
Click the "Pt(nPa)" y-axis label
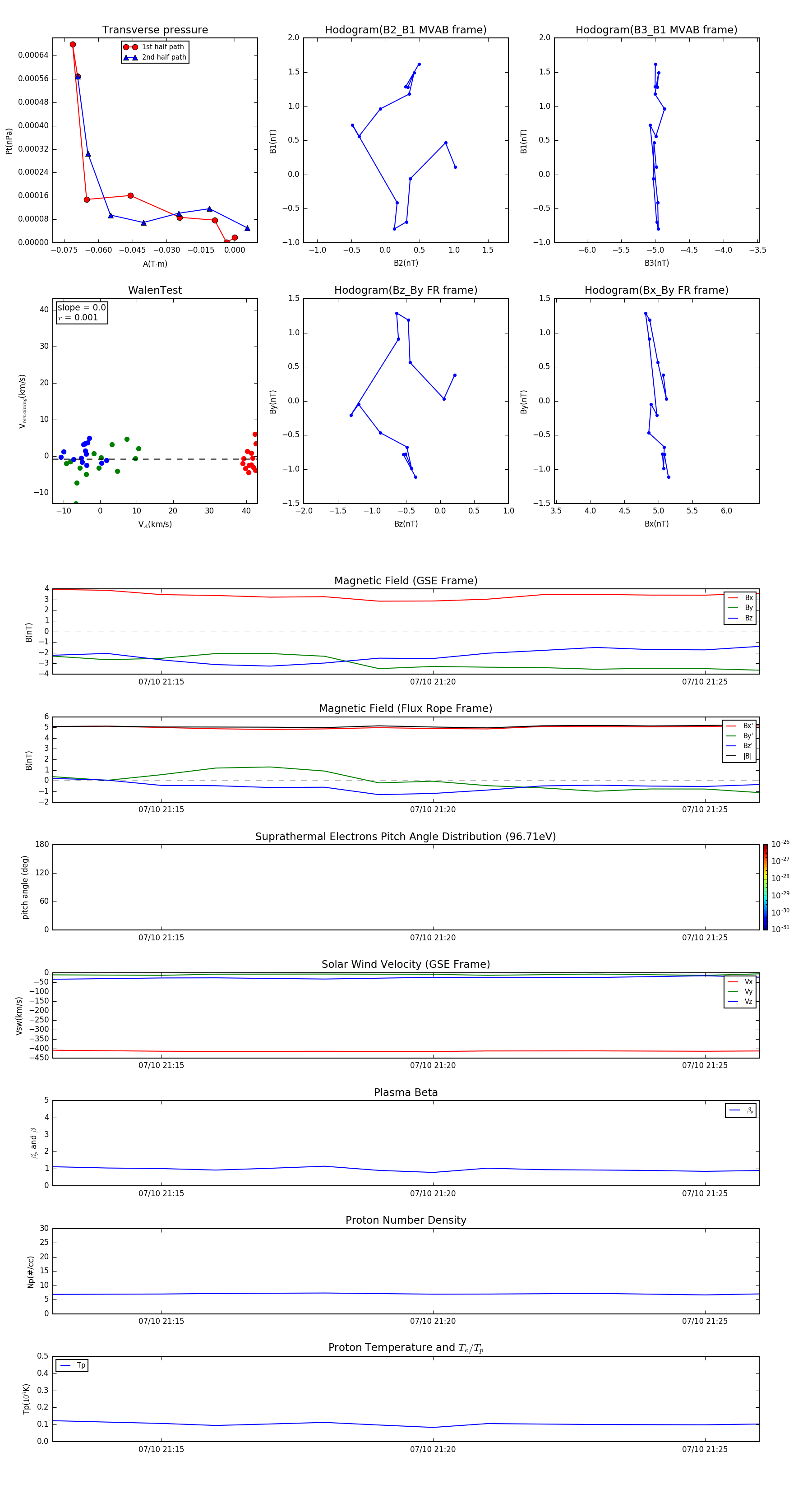click(x=9, y=141)
